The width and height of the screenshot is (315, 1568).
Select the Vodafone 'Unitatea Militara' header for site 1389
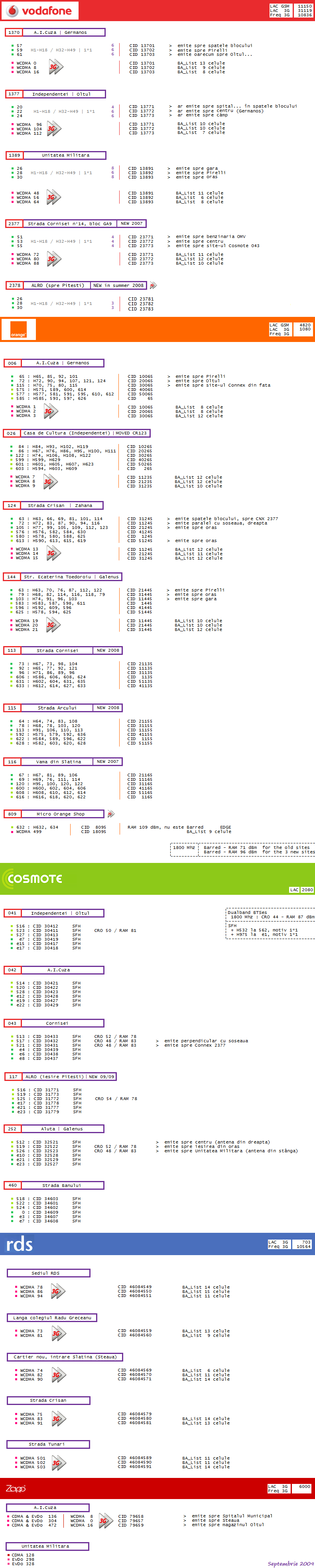pos(65,155)
